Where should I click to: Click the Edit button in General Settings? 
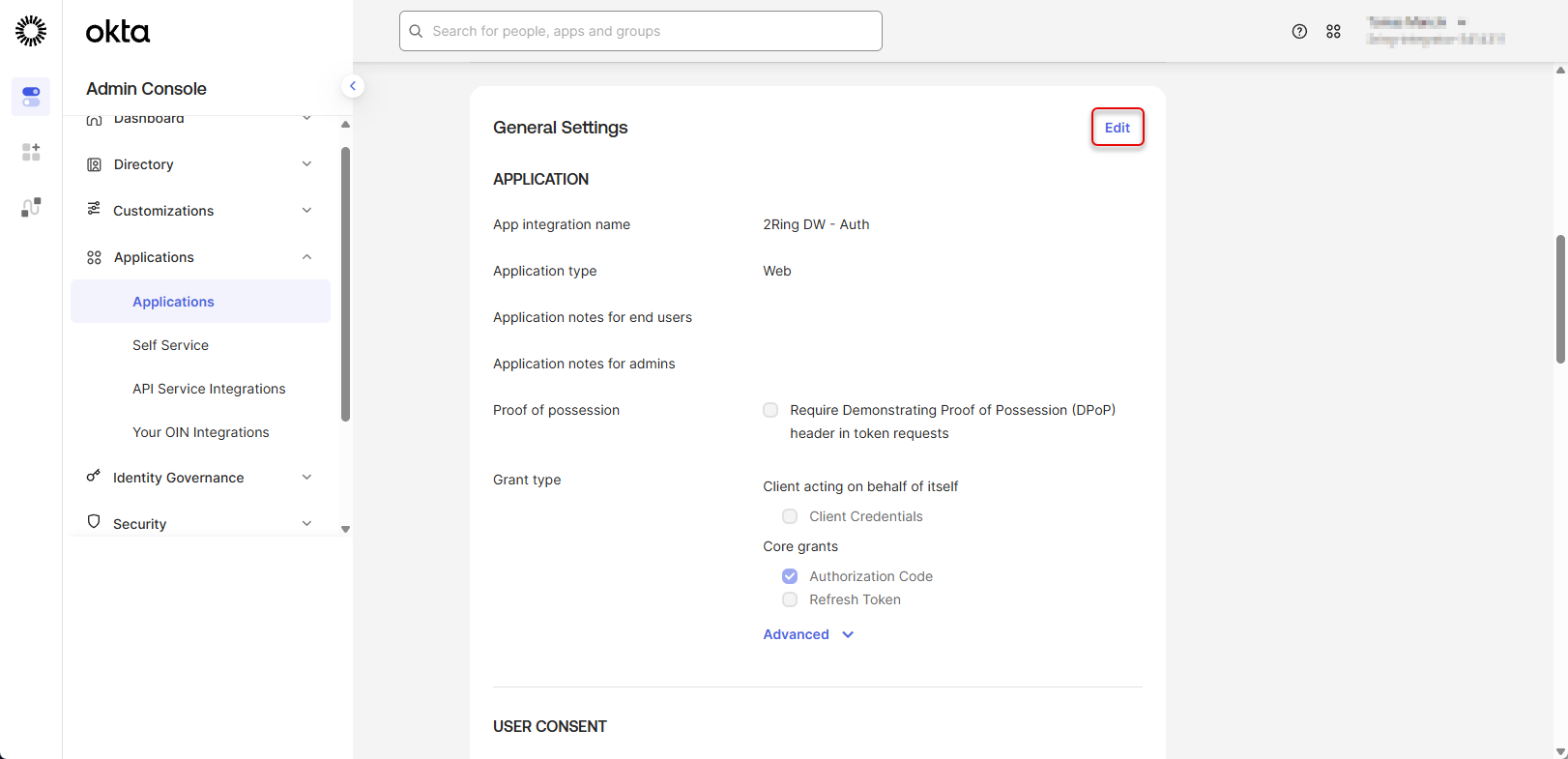pyautogui.click(x=1117, y=128)
